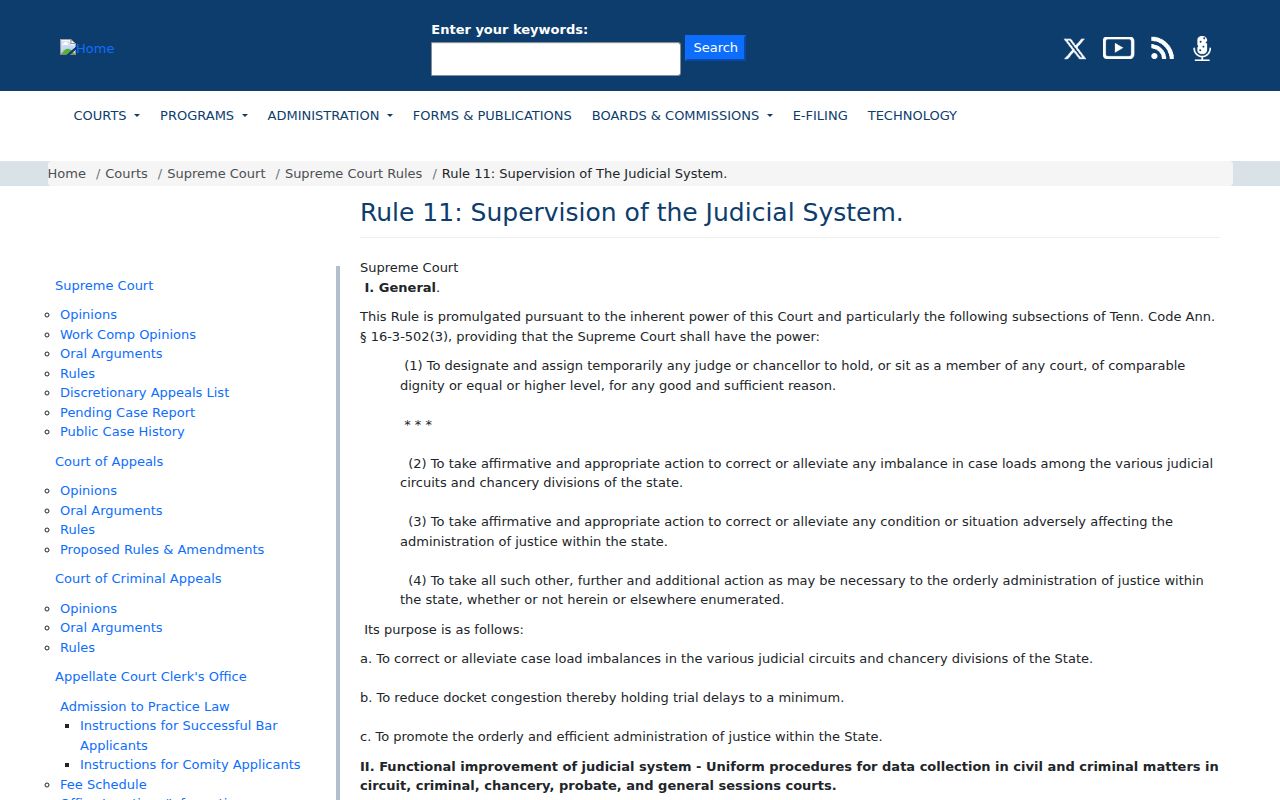
Task: Open the X (Twitter) social link
Action: 1074,48
